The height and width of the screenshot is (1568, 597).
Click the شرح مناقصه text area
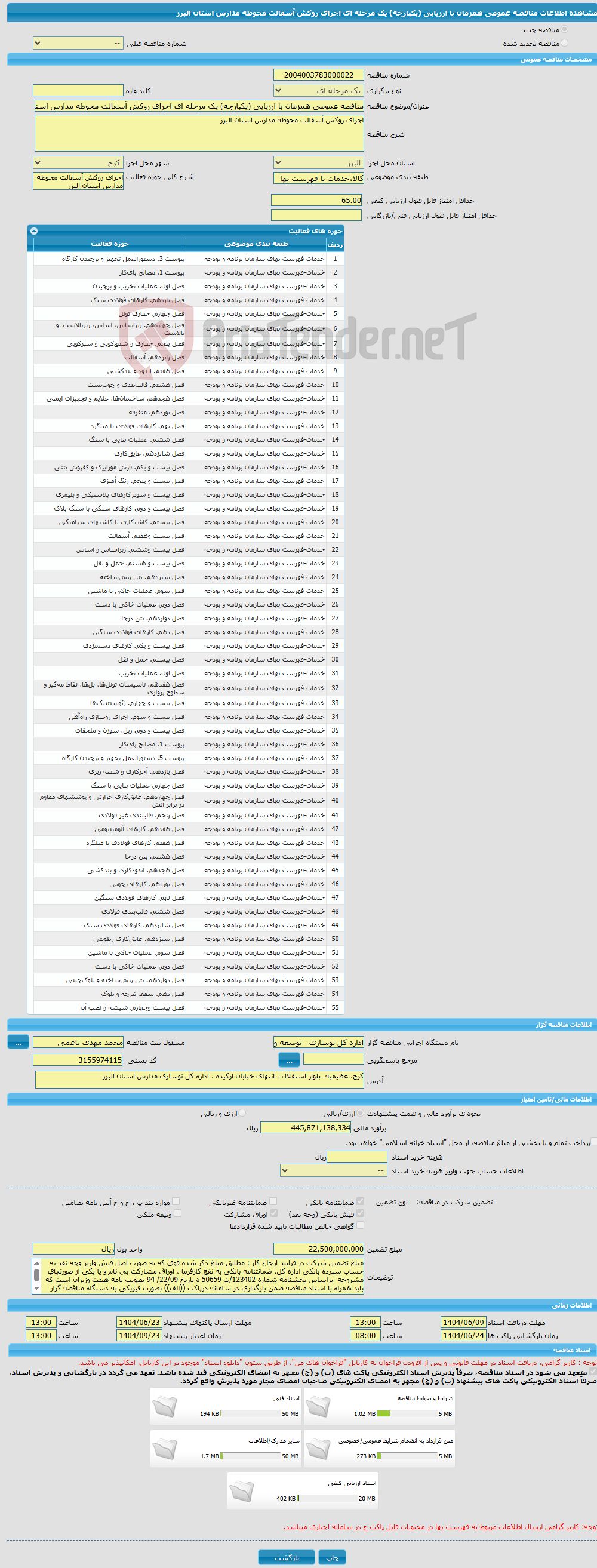(x=199, y=133)
